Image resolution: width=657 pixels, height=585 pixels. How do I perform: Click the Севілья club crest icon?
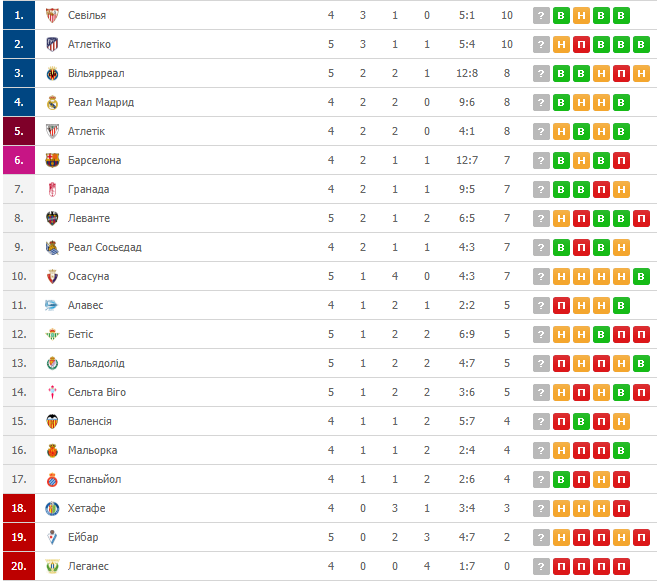[x=52, y=16]
